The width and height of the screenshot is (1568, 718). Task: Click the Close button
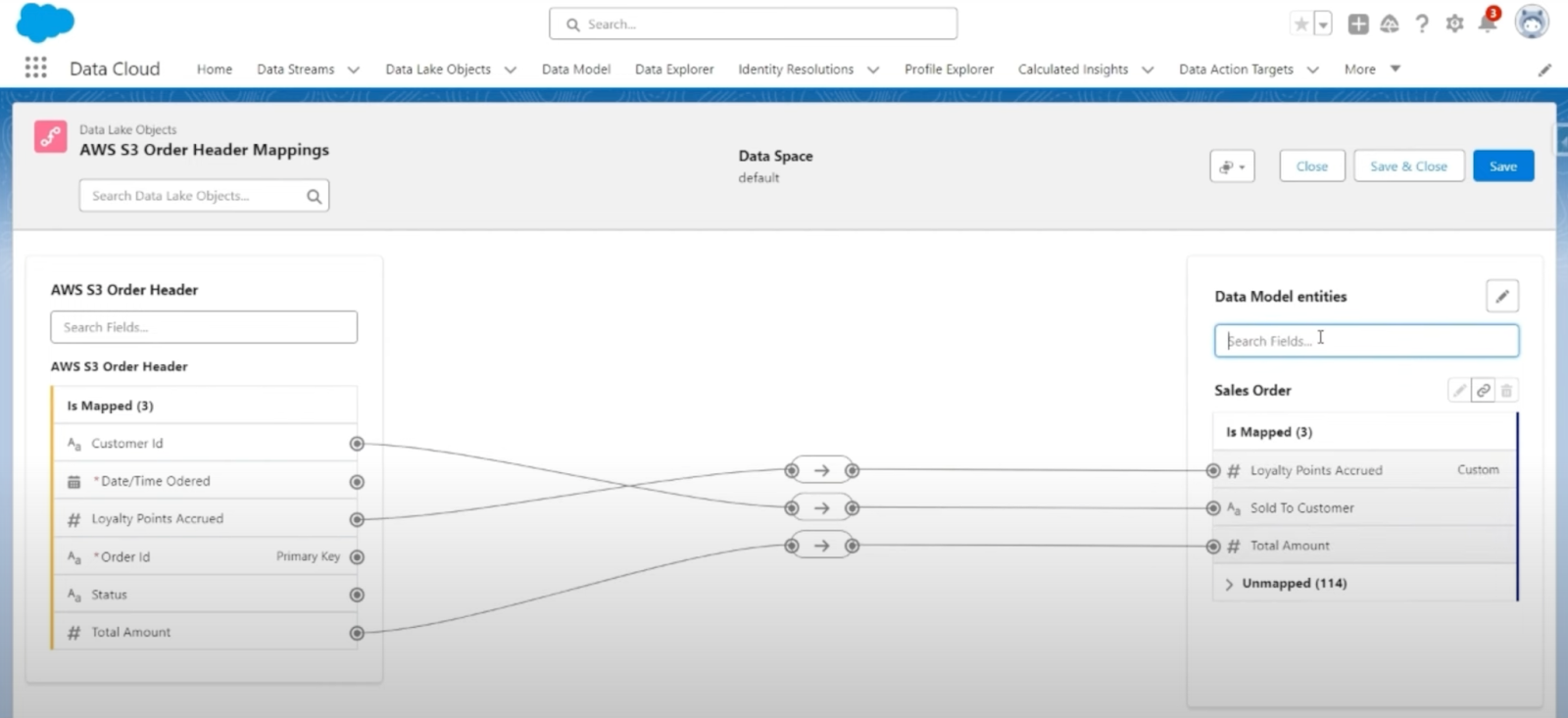1312,167
